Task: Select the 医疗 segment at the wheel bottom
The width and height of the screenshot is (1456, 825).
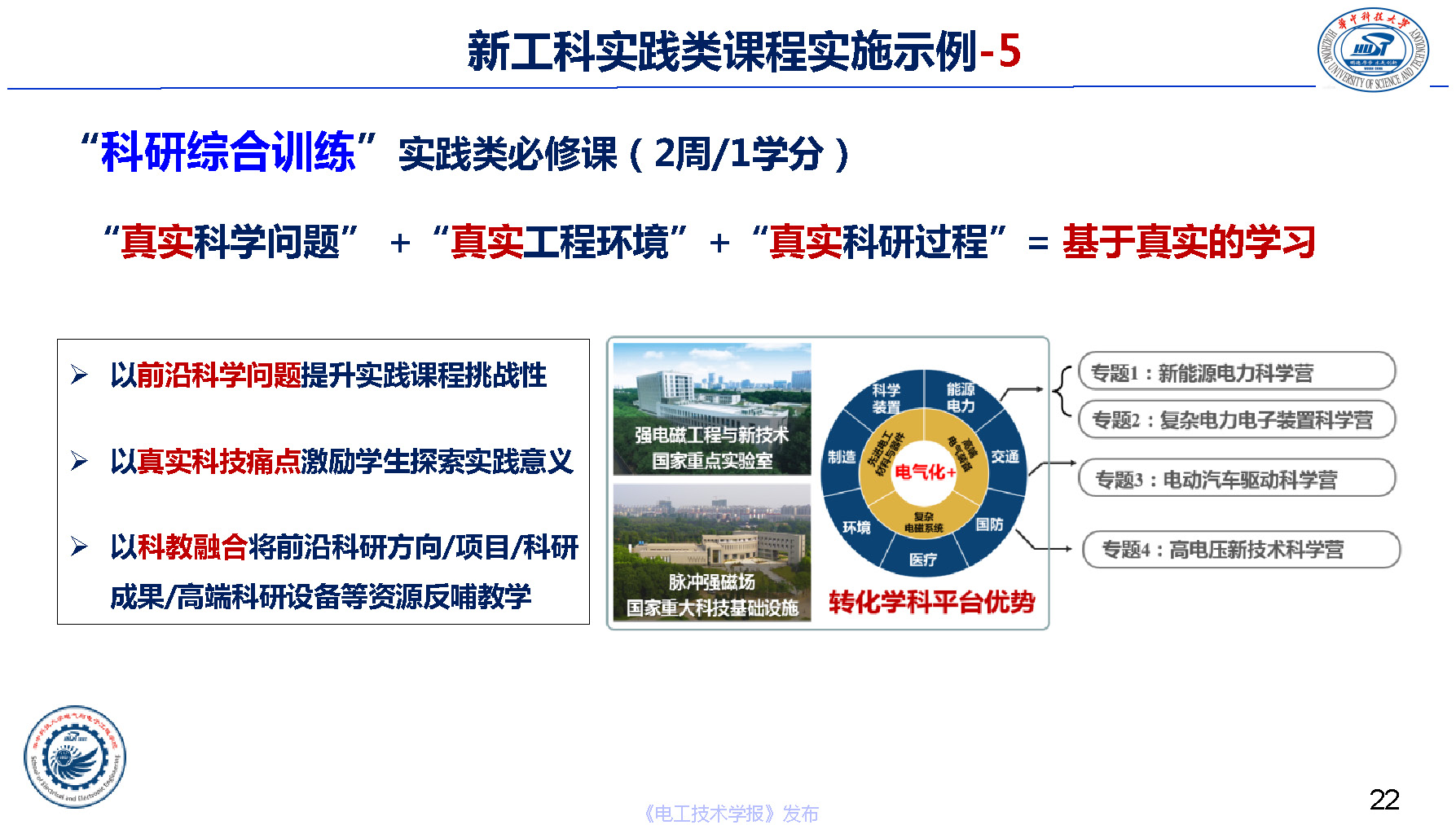Action: [x=923, y=560]
